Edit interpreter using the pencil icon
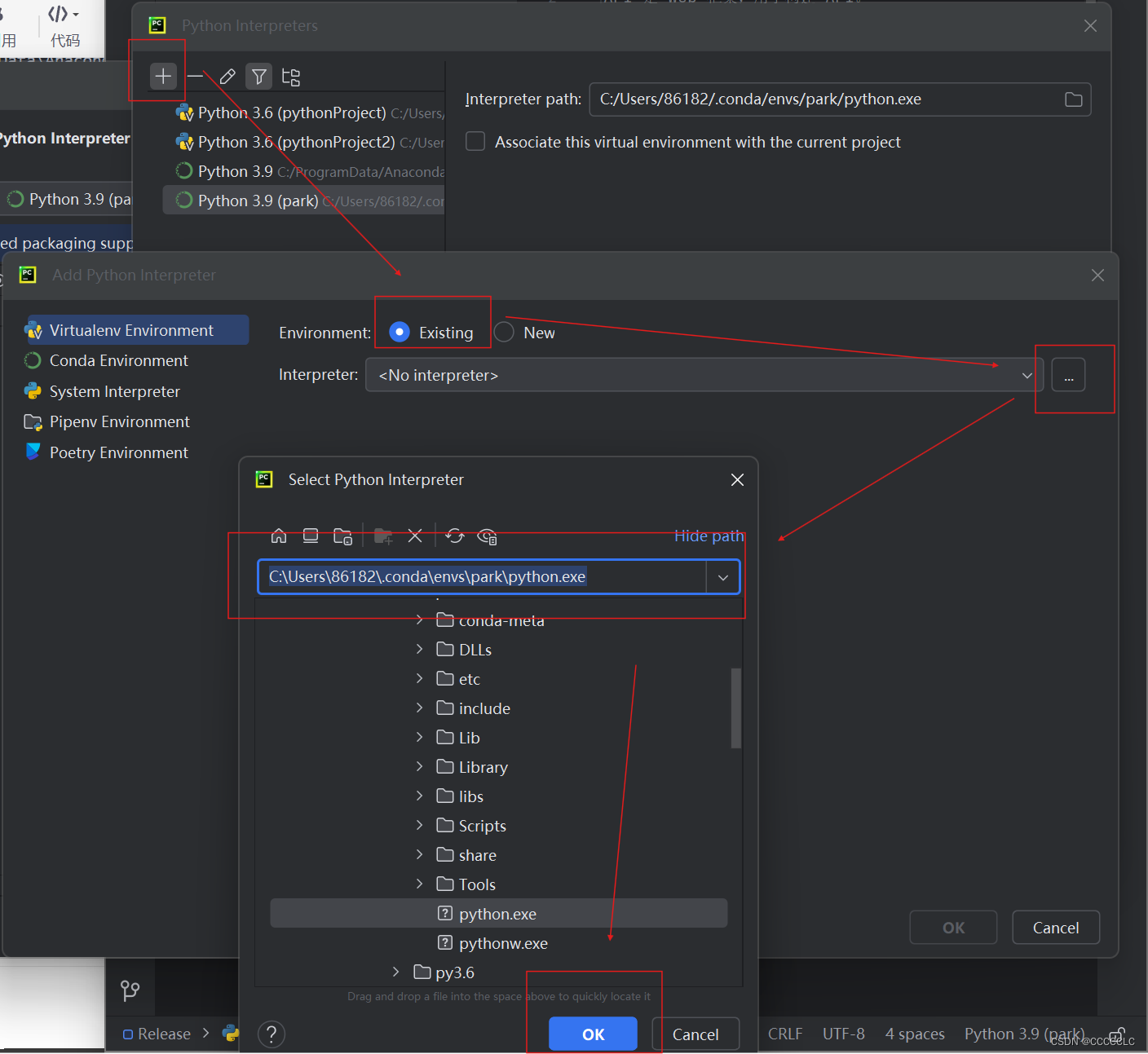Viewport: 1148px width, 1054px height. (227, 76)
